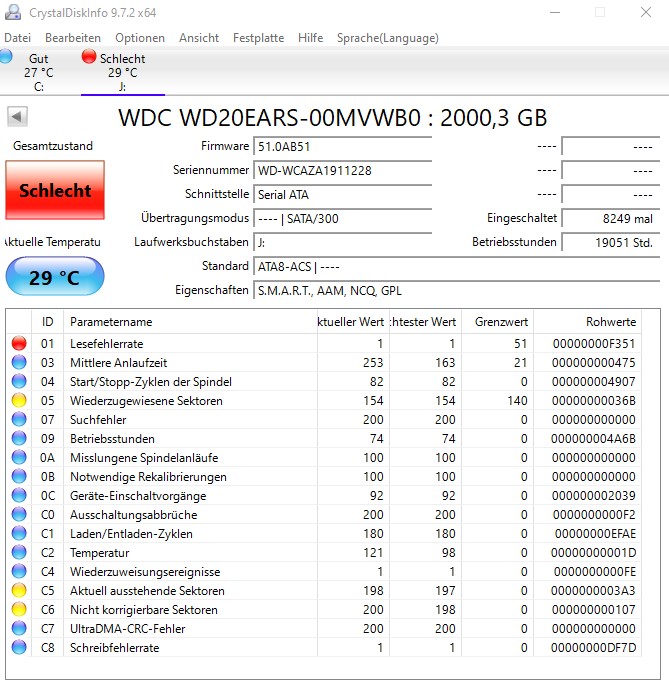Click blue status dot of Laden/Entladen-Zyklen row
The height and width of the screenshot is (688, 669).
click(19, 533)
